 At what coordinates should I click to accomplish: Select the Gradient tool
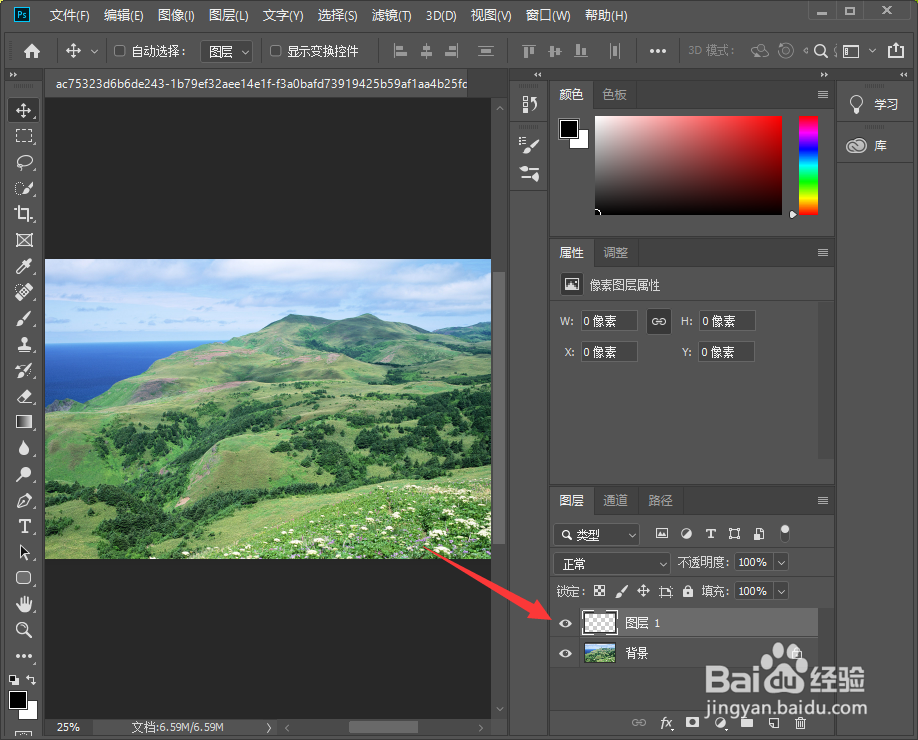coord(23,422)
